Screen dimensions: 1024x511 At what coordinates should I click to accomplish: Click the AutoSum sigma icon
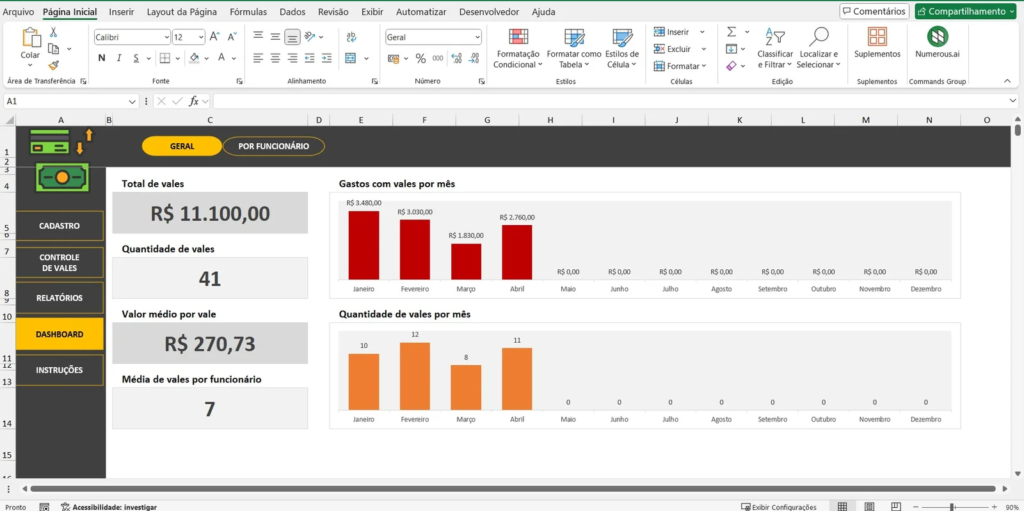[731, 32]
